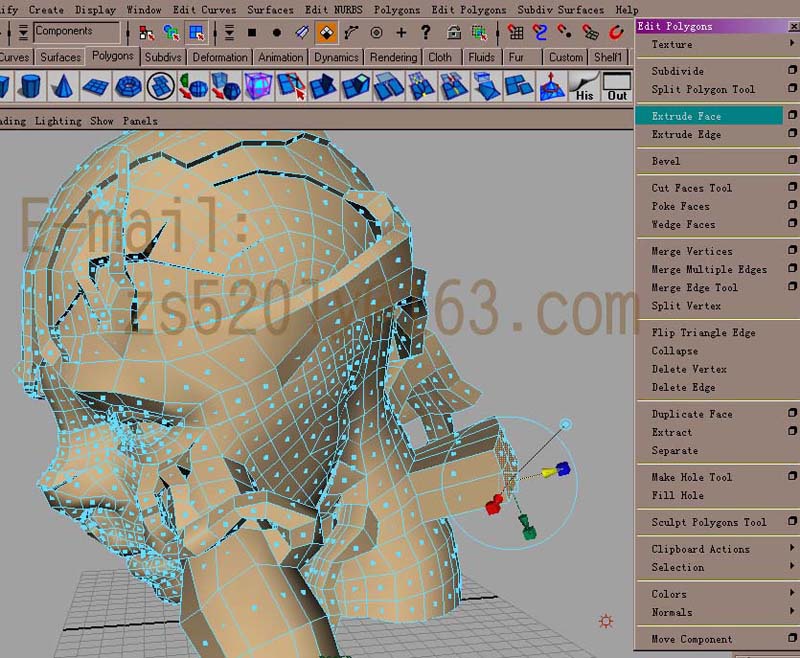Screen dimensions: 800x658
Task: Open the Components selection mode dropdown
Action: click(77, 32)
